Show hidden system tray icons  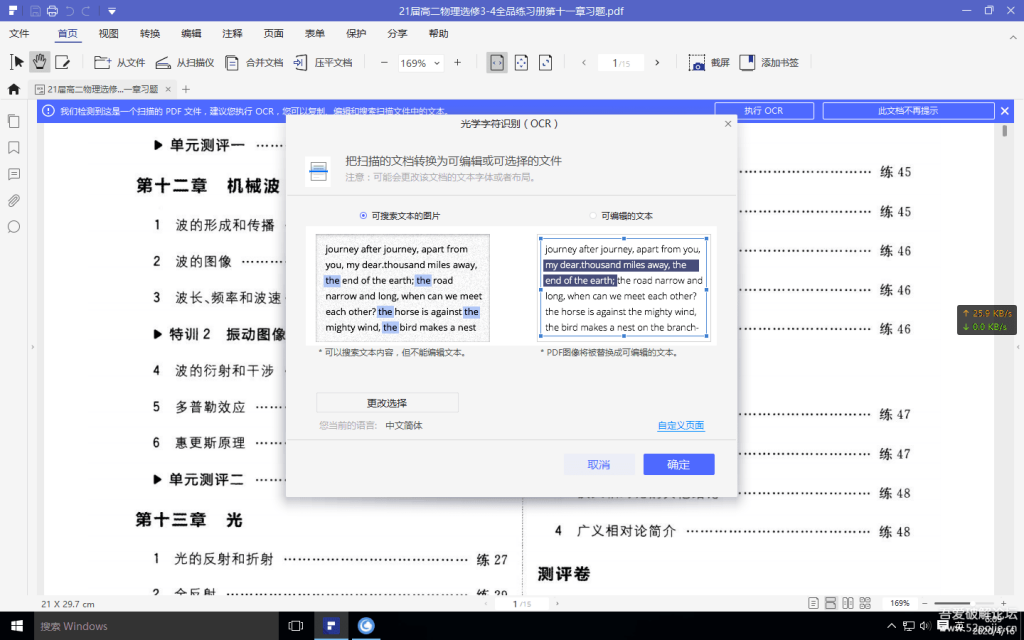click(x=892, y=626)
